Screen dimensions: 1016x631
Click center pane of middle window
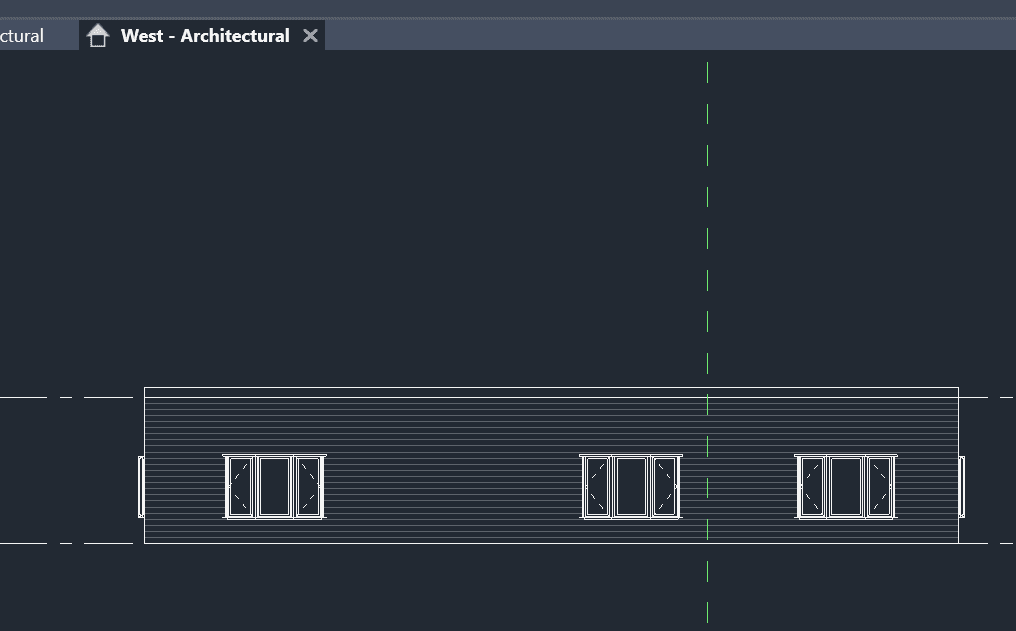click(x=631, y=487)
